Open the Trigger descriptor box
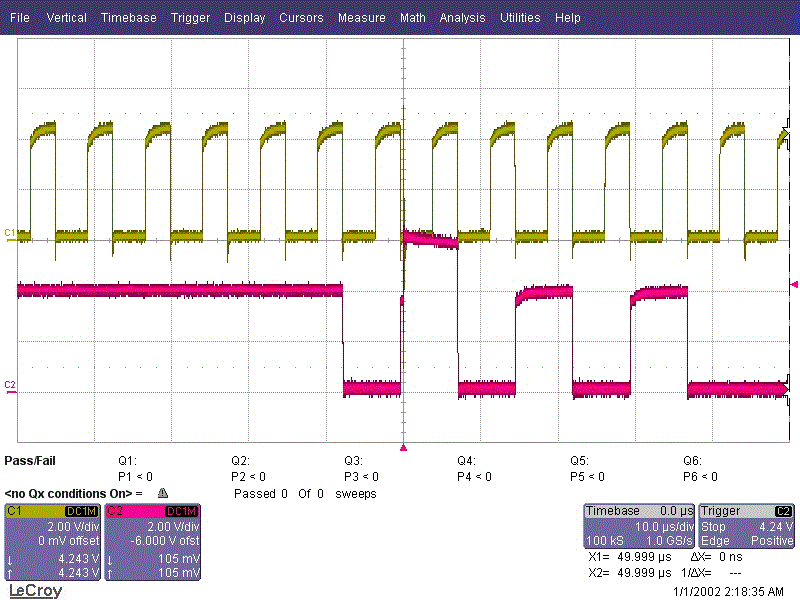Image resolution: width=800 pixels, height=600 pixels. pyautogui.click(x=746, y=525)
